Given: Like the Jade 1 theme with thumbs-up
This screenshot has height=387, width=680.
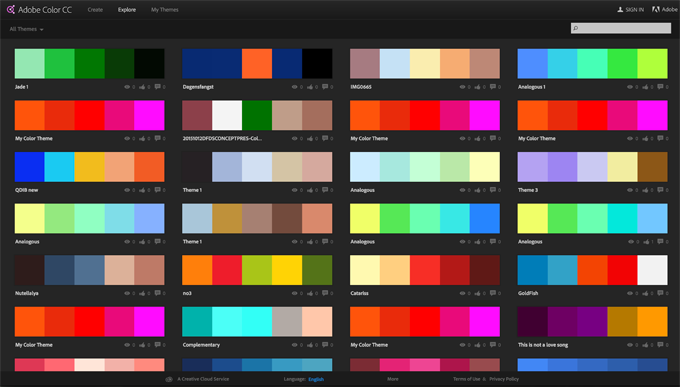Looking at the screenshot, I should coord(142,87).
